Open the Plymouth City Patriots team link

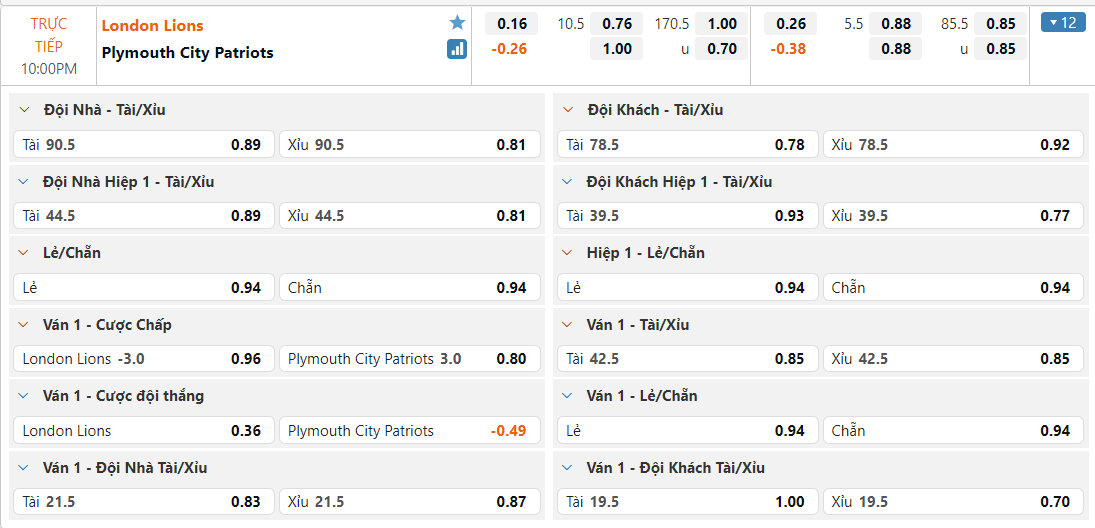pyautogui.click(x=187, y=52)
